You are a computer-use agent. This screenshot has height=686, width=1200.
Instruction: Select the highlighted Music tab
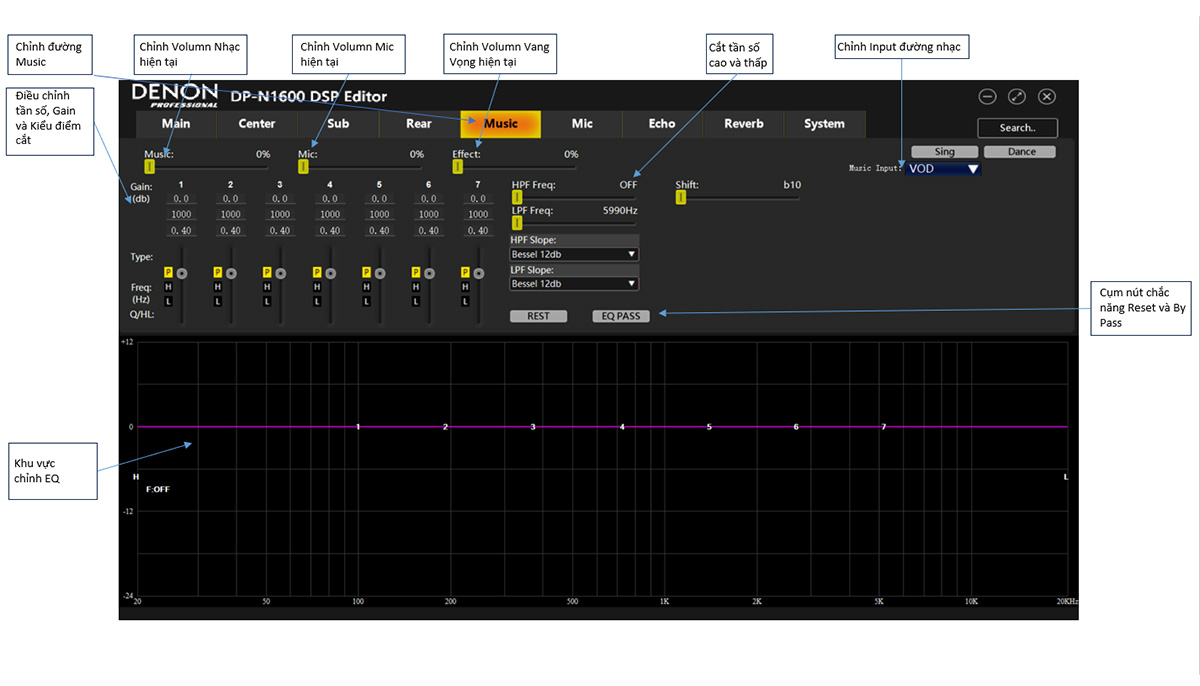(501, 124)
